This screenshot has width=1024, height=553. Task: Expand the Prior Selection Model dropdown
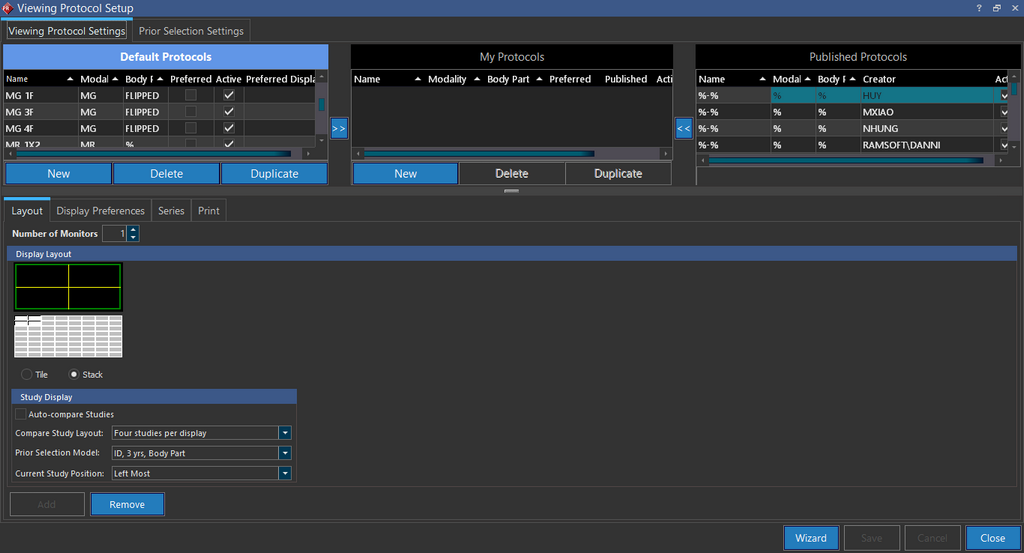click(x=285, y=453)
